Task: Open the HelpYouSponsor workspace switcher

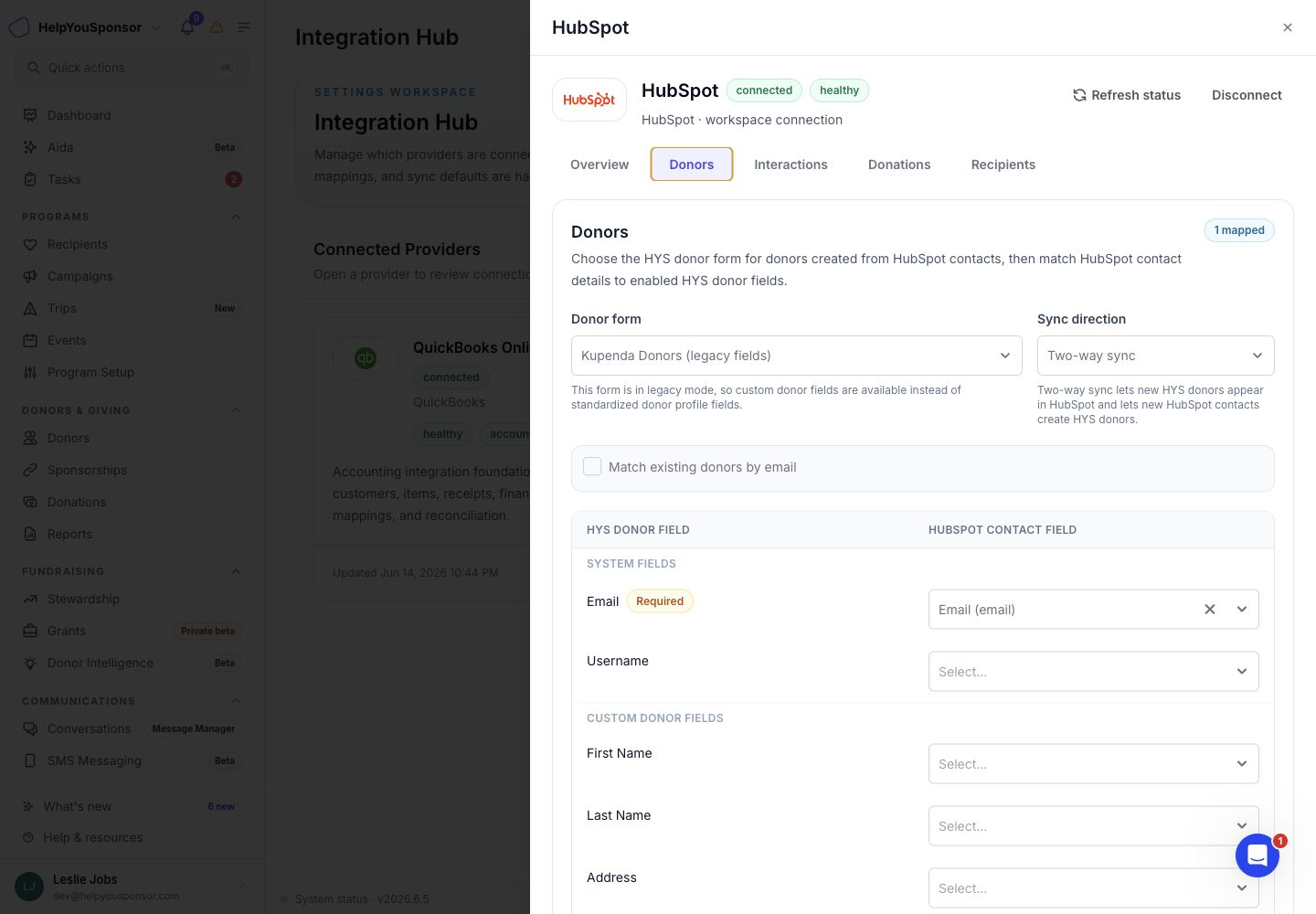Action: [85, 27]
